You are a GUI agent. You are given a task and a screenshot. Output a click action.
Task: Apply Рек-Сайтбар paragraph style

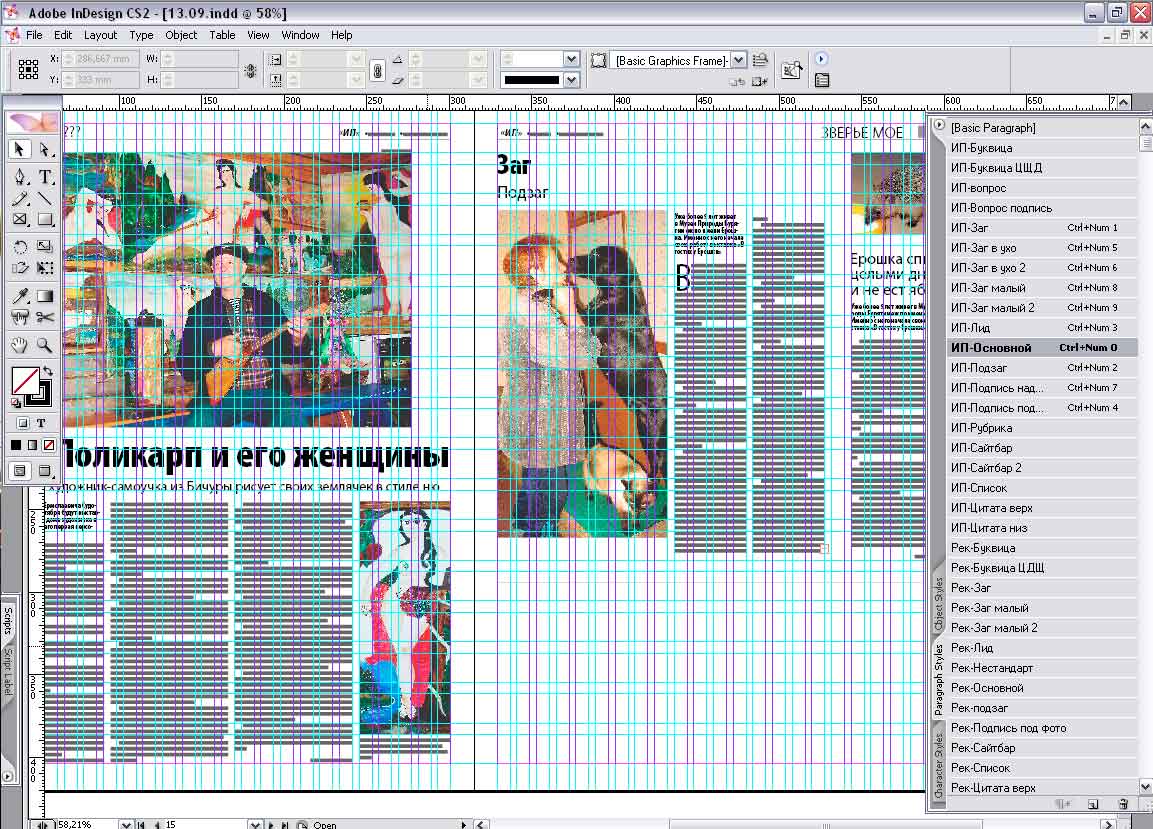click(1042, 747)
